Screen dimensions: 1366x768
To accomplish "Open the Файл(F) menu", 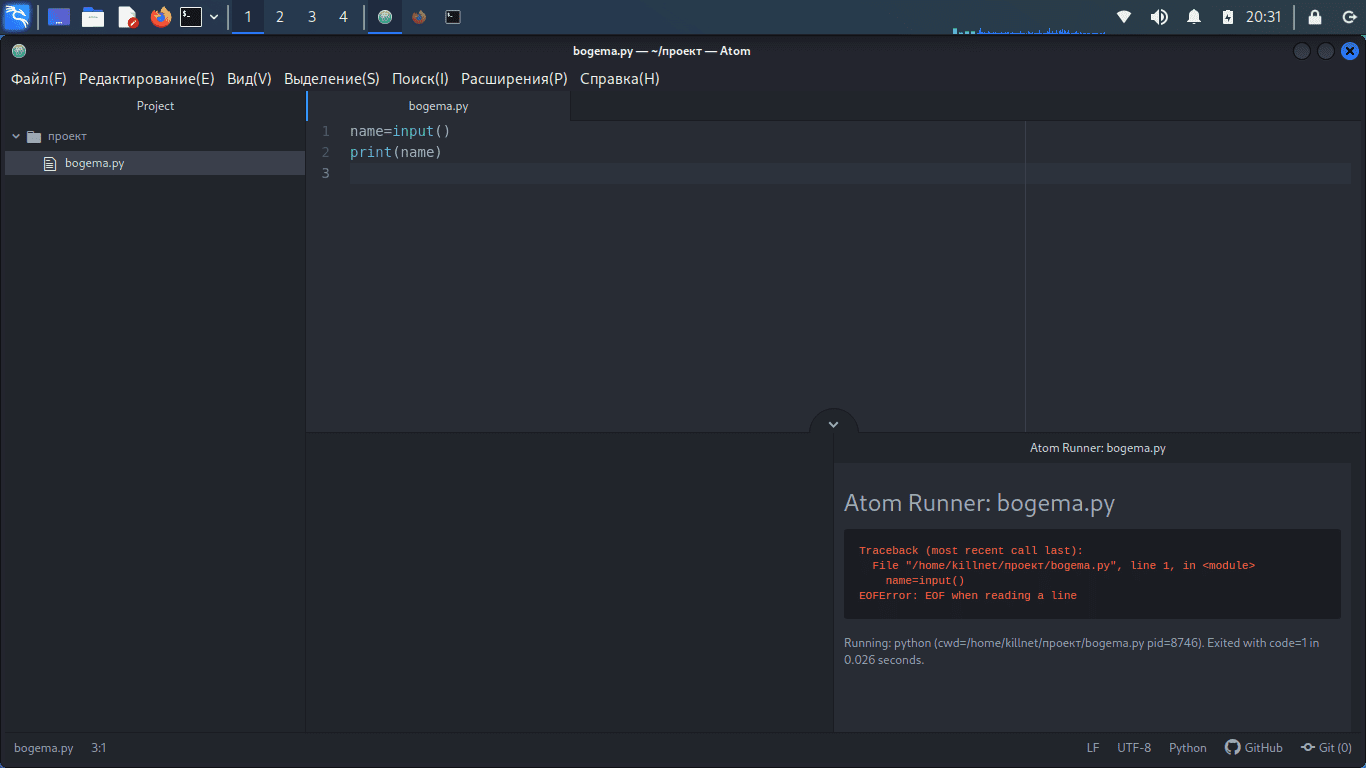I will pyautogui.click(x=39, y=79).
